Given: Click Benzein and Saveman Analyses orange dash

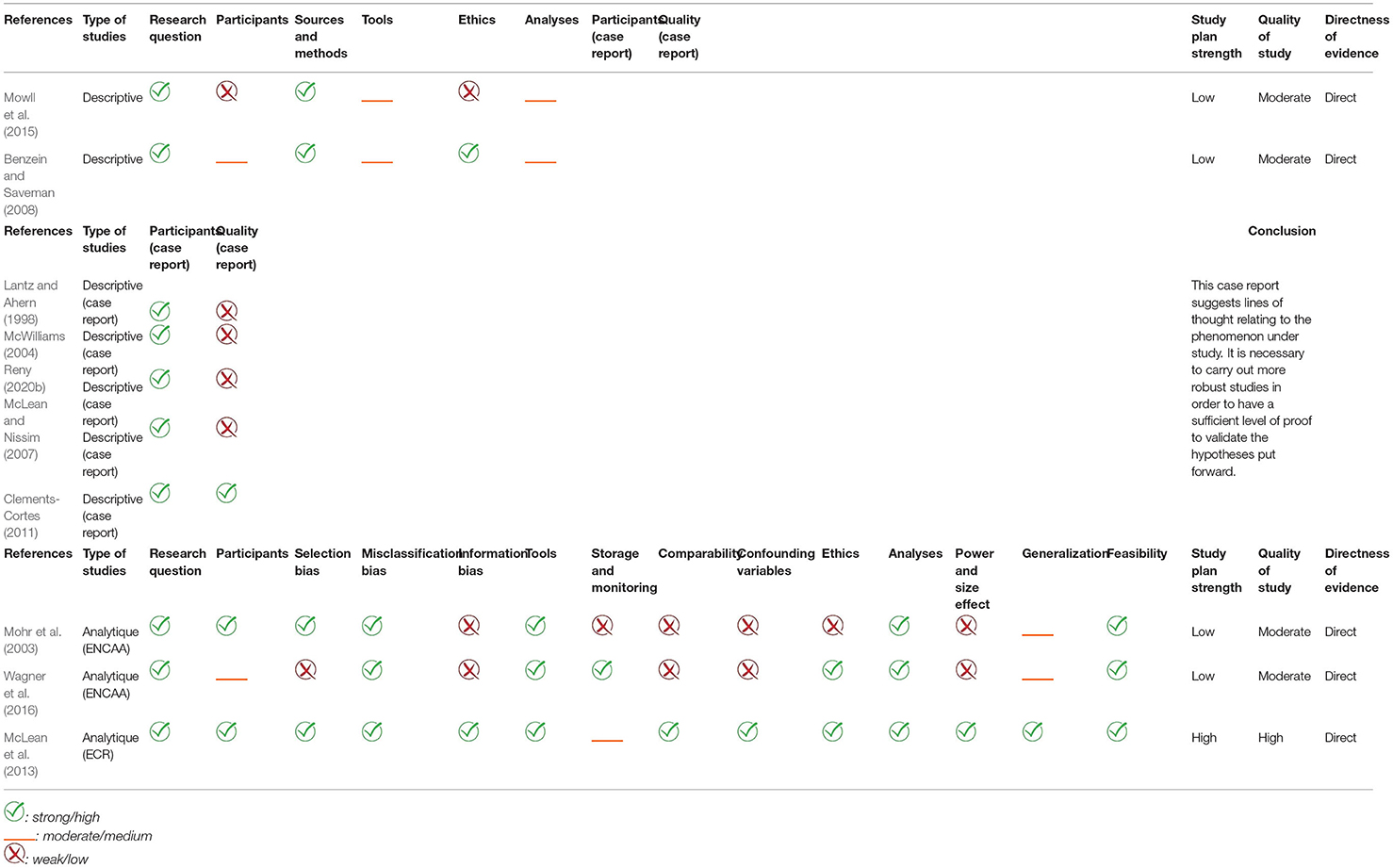Looking at the screenshot, I should [541, 162].
